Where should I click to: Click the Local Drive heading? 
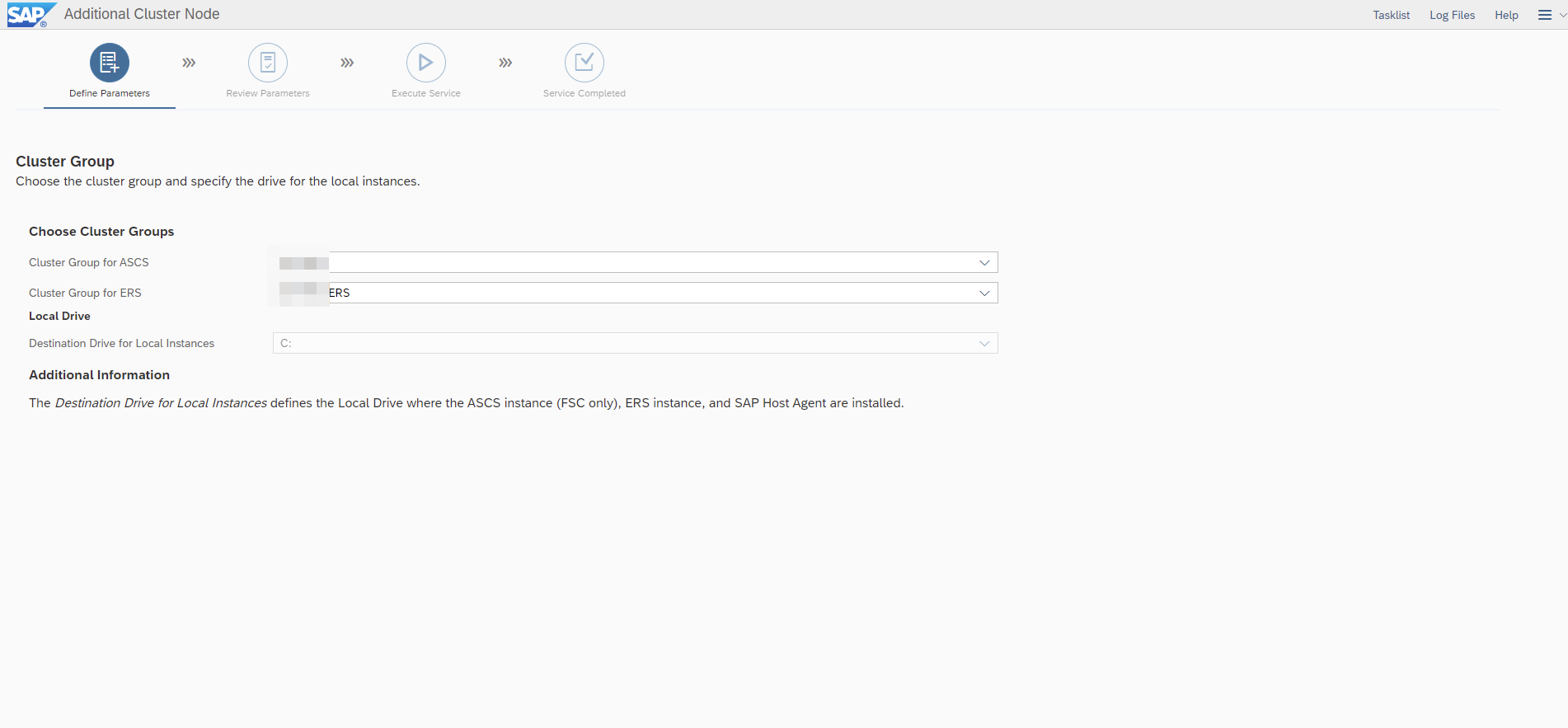coord(59,316)
